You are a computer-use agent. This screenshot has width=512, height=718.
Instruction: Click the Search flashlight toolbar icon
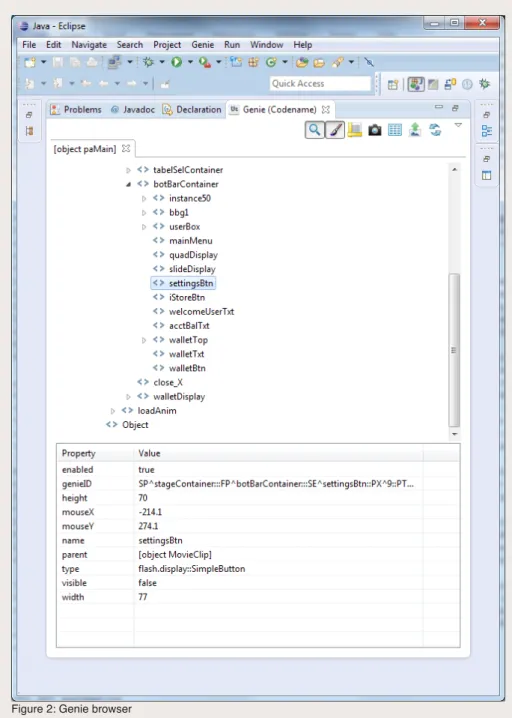338,62
